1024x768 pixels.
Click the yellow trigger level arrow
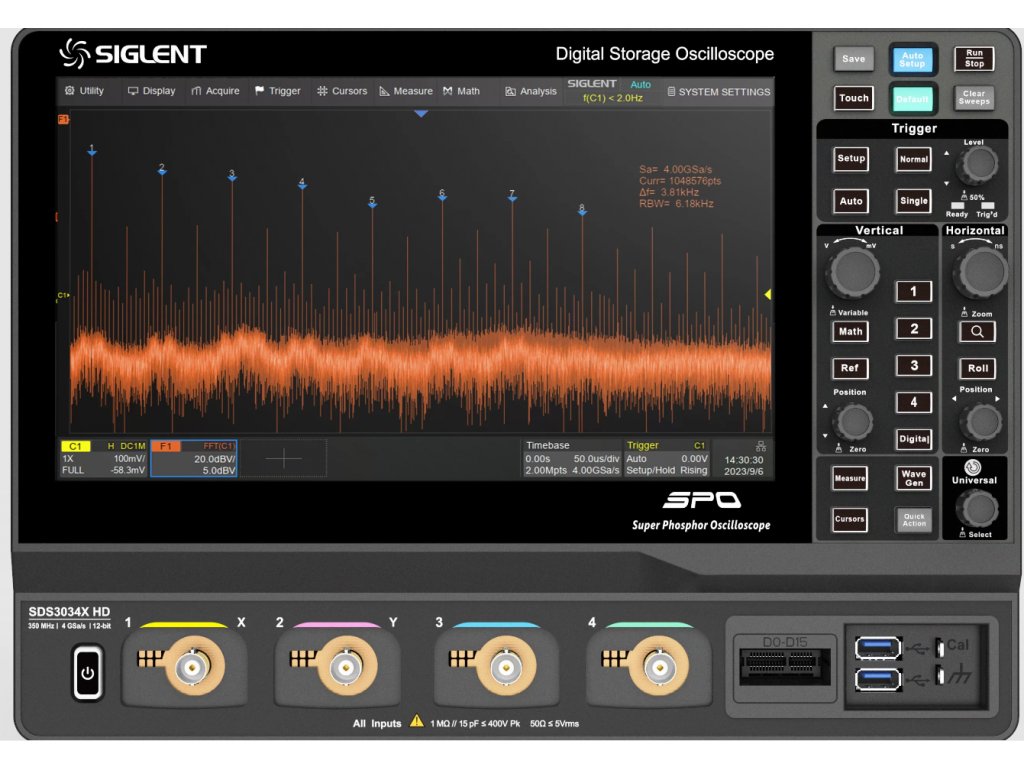point(768,295)
